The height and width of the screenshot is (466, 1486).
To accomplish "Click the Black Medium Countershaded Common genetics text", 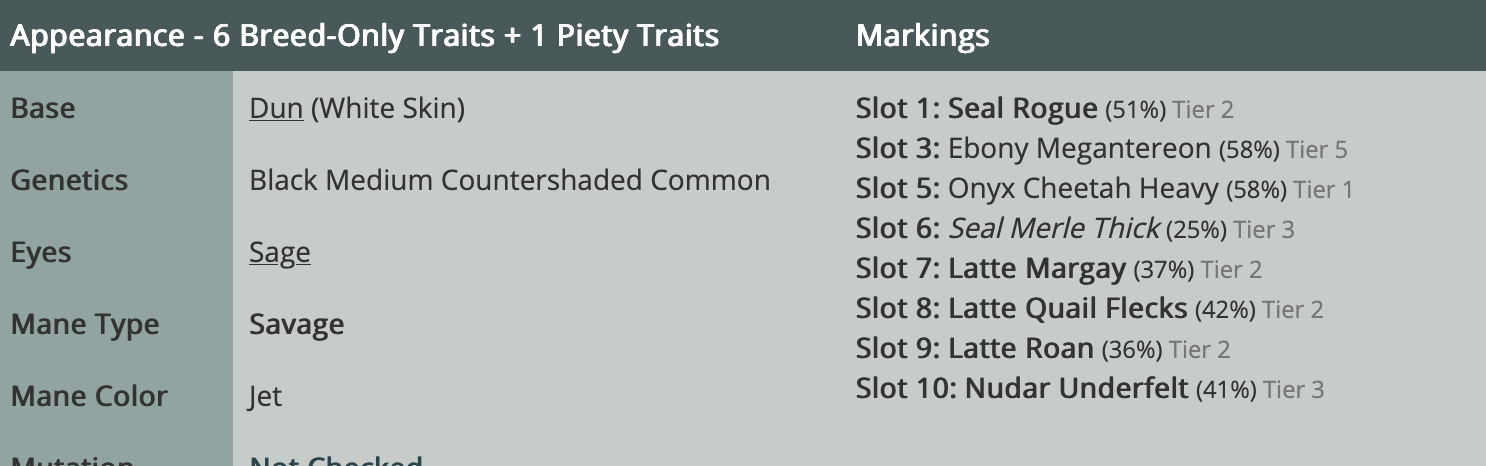I will (x=510, y=180).
